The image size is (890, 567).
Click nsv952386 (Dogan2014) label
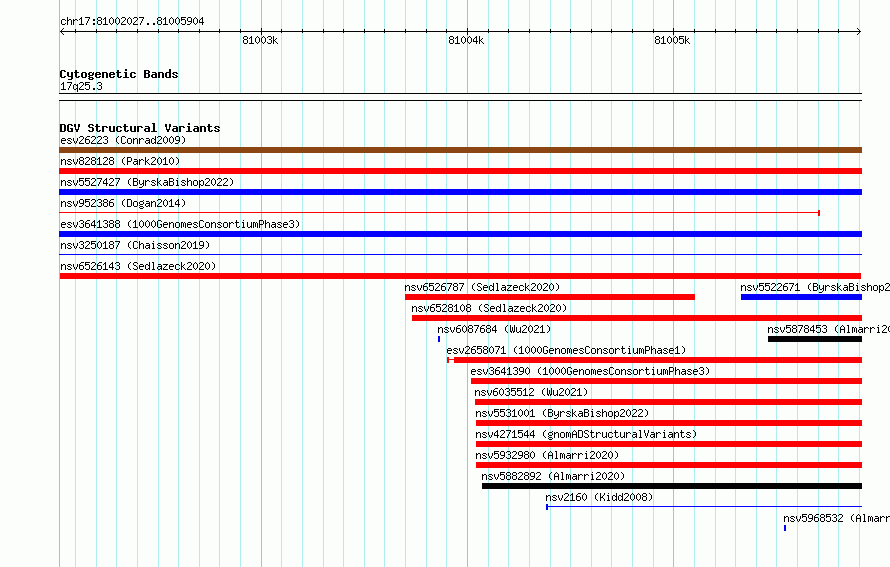(123, 203)
